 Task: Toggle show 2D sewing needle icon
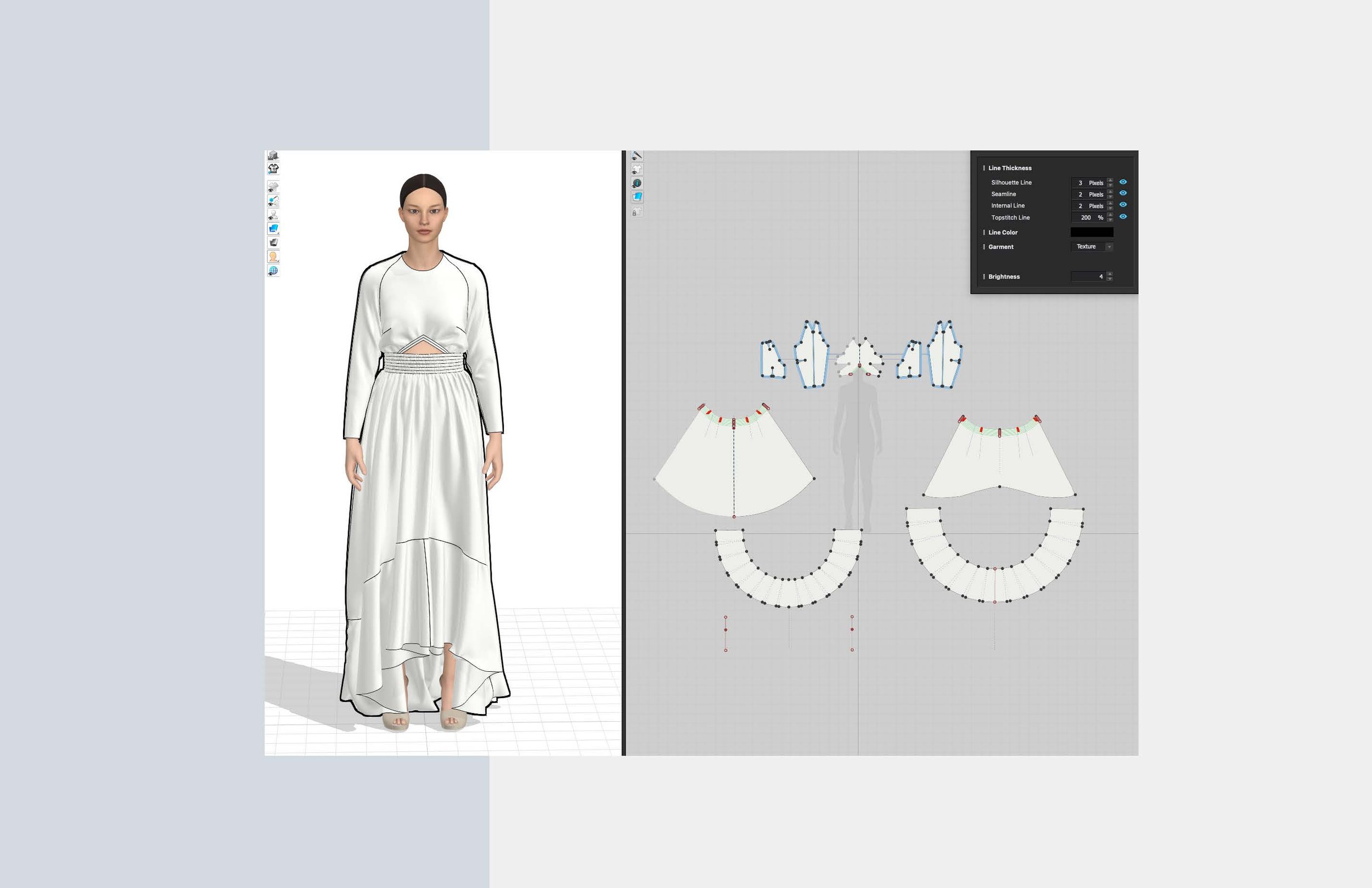coord(637,156)
